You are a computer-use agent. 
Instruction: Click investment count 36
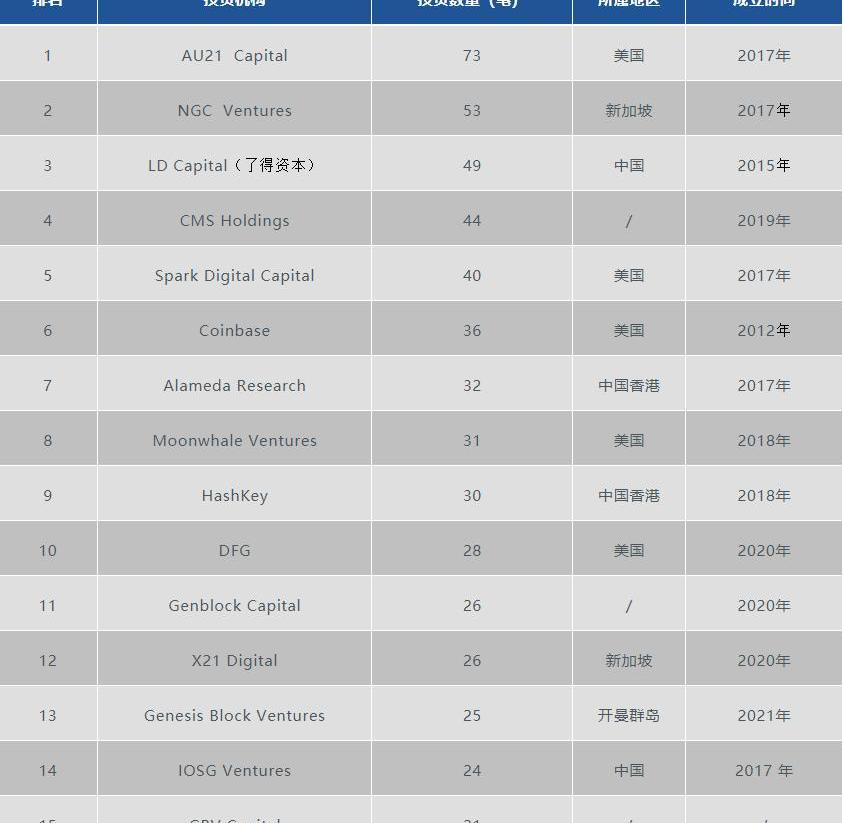click(471, 330)
